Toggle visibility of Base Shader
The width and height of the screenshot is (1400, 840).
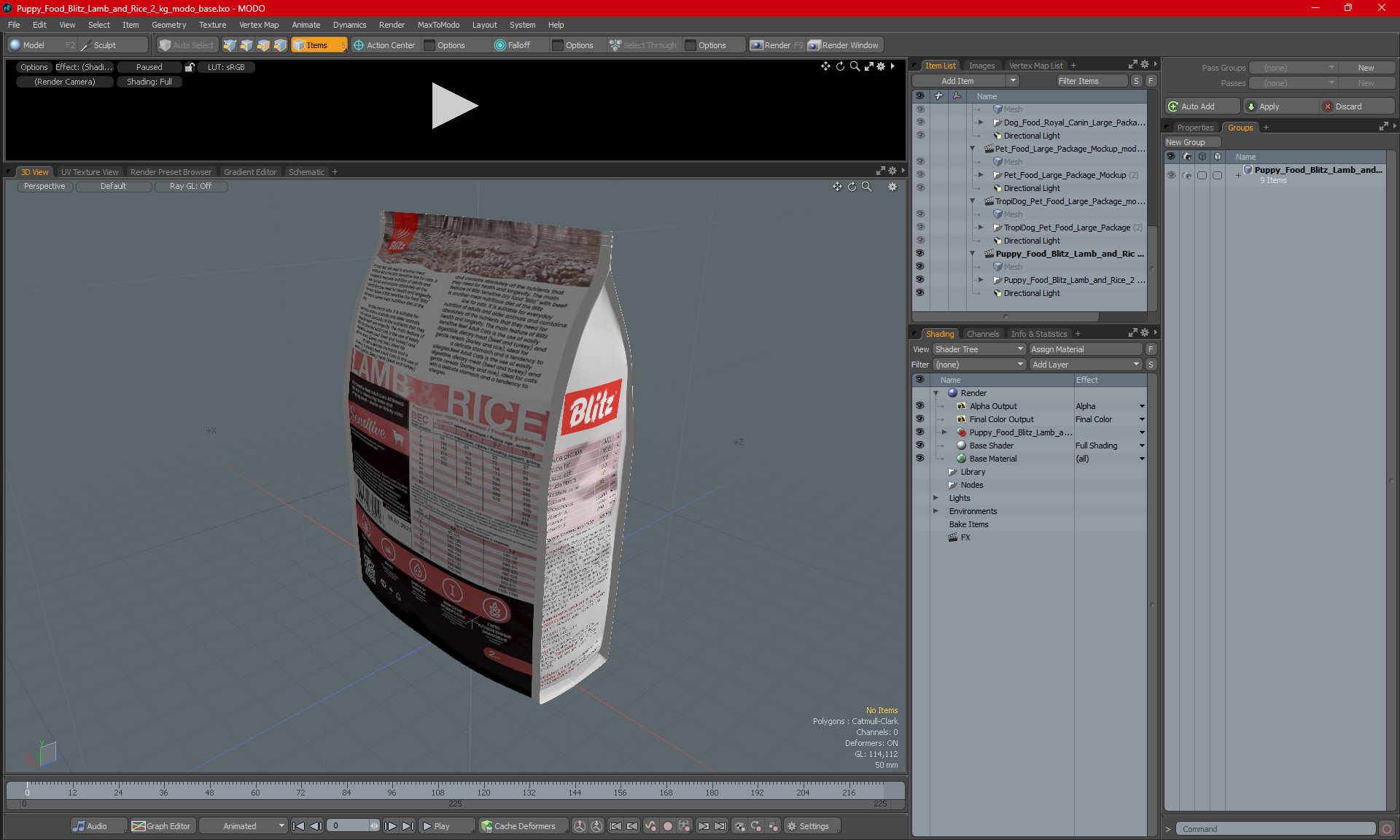[919, 446]
